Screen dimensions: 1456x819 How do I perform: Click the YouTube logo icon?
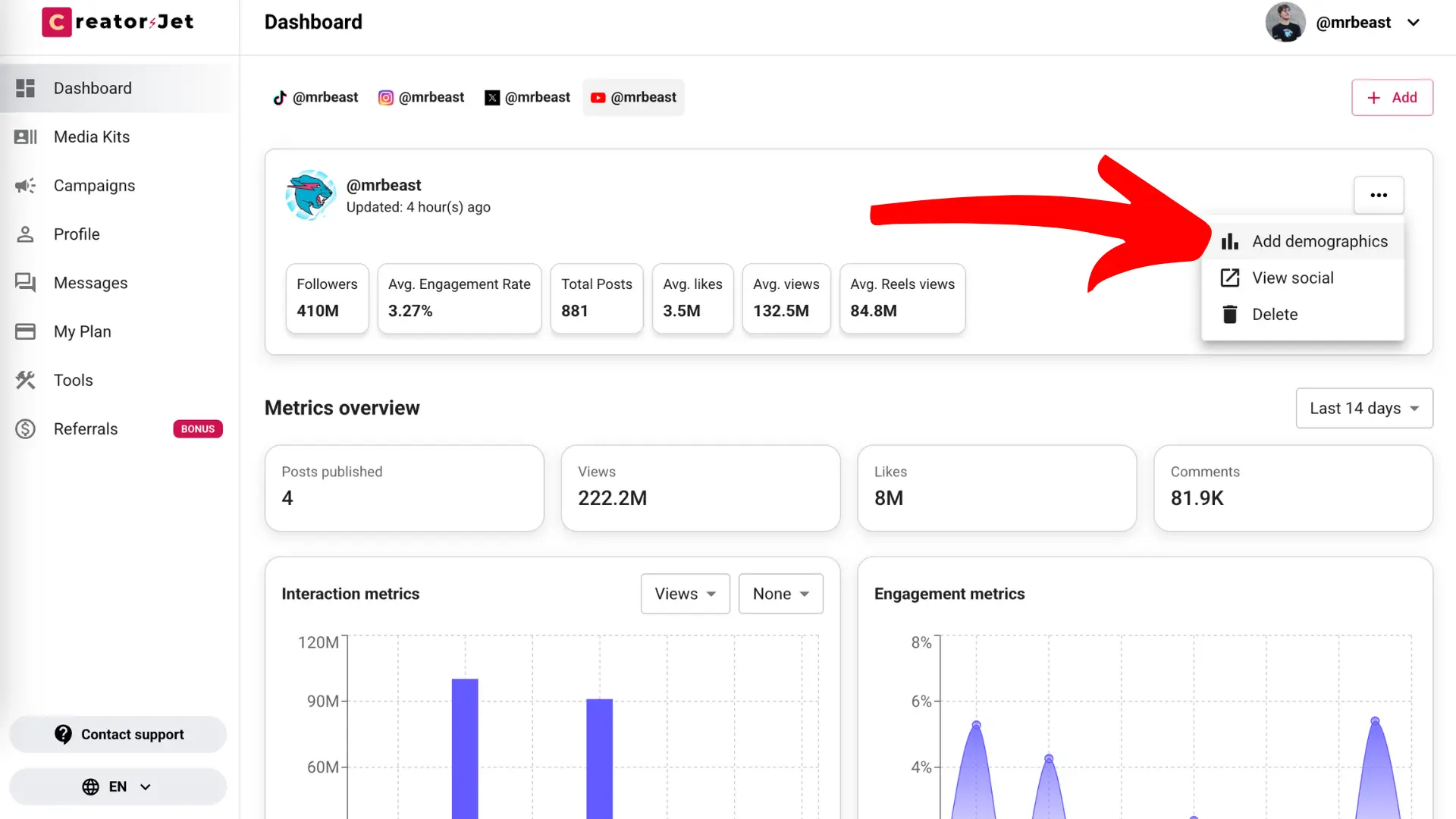tap(598, 98)
